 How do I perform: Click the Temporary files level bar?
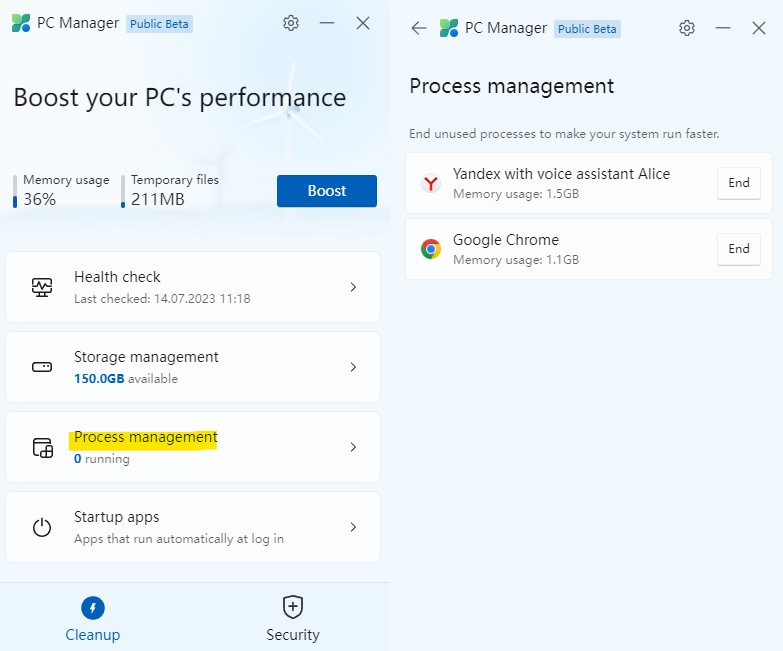(123, 191)
